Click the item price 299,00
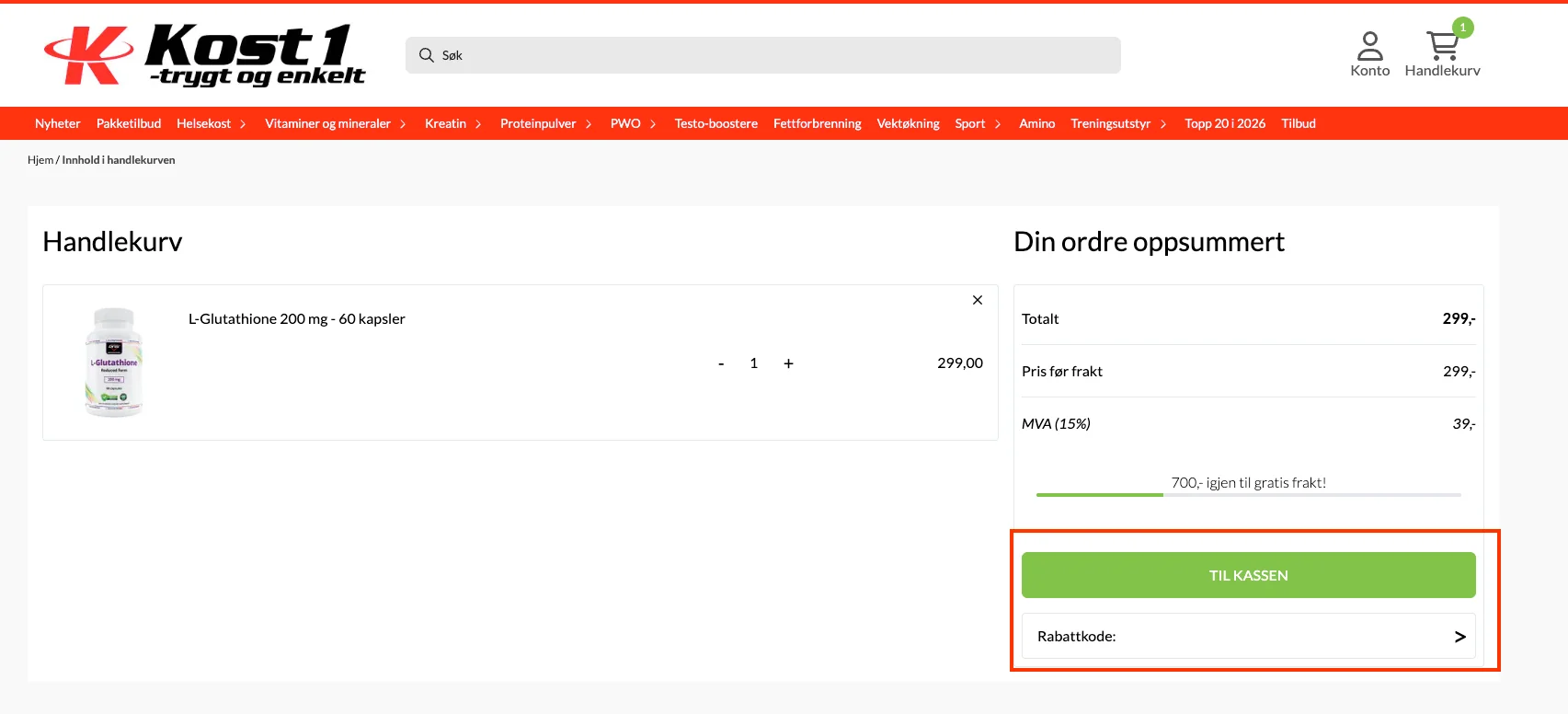 click(x=960, y=363)
